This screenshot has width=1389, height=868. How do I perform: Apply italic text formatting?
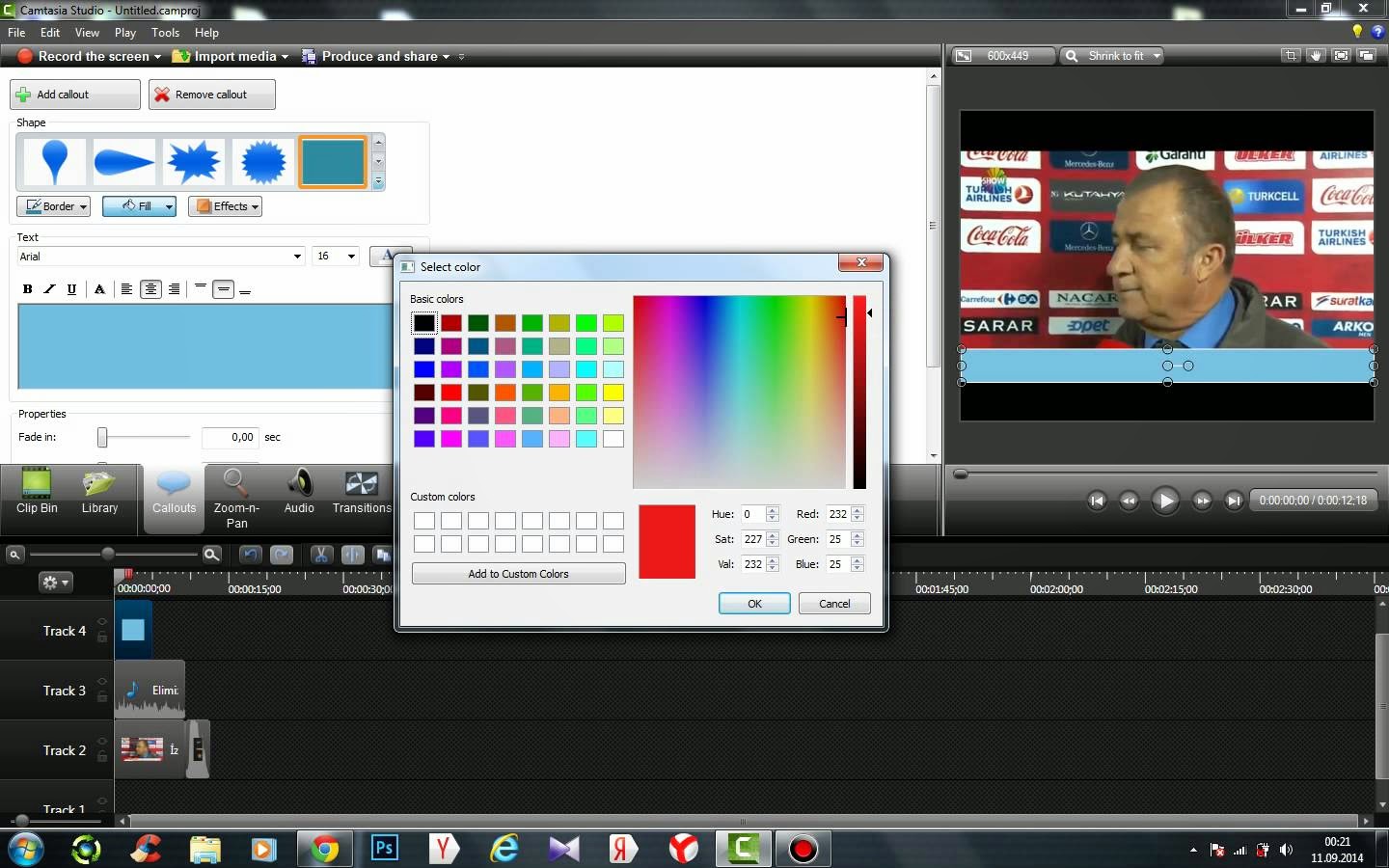(x=49, y=289)
